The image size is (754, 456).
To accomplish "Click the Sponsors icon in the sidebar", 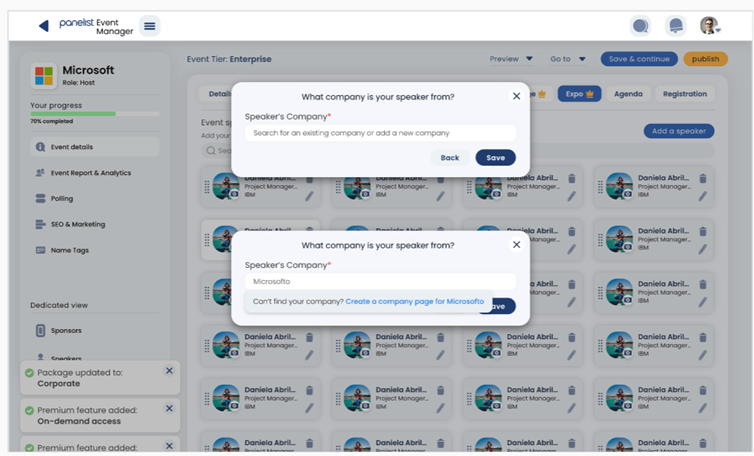I will pyautogui.click(x=40, y=330).
